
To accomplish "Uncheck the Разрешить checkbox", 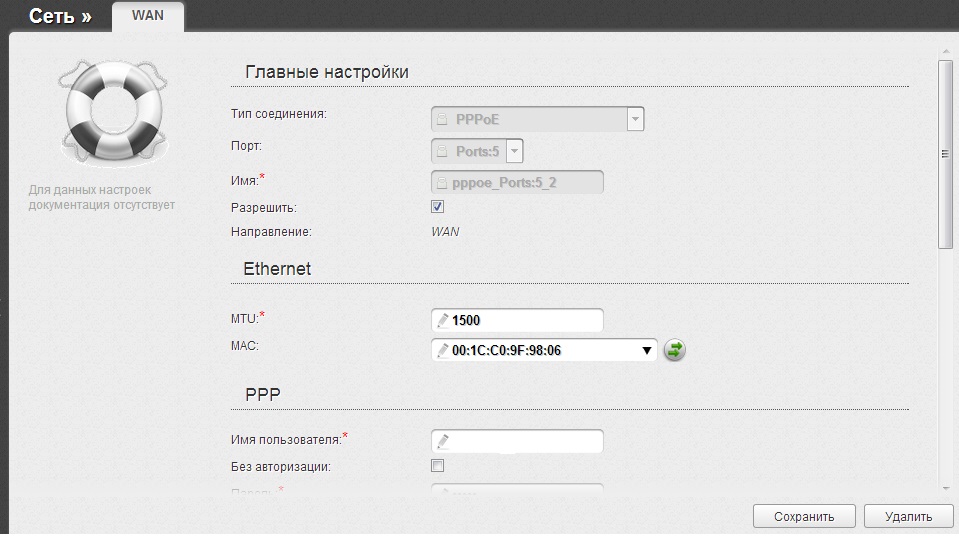I will pyautogui.click(x=437, y=207).
